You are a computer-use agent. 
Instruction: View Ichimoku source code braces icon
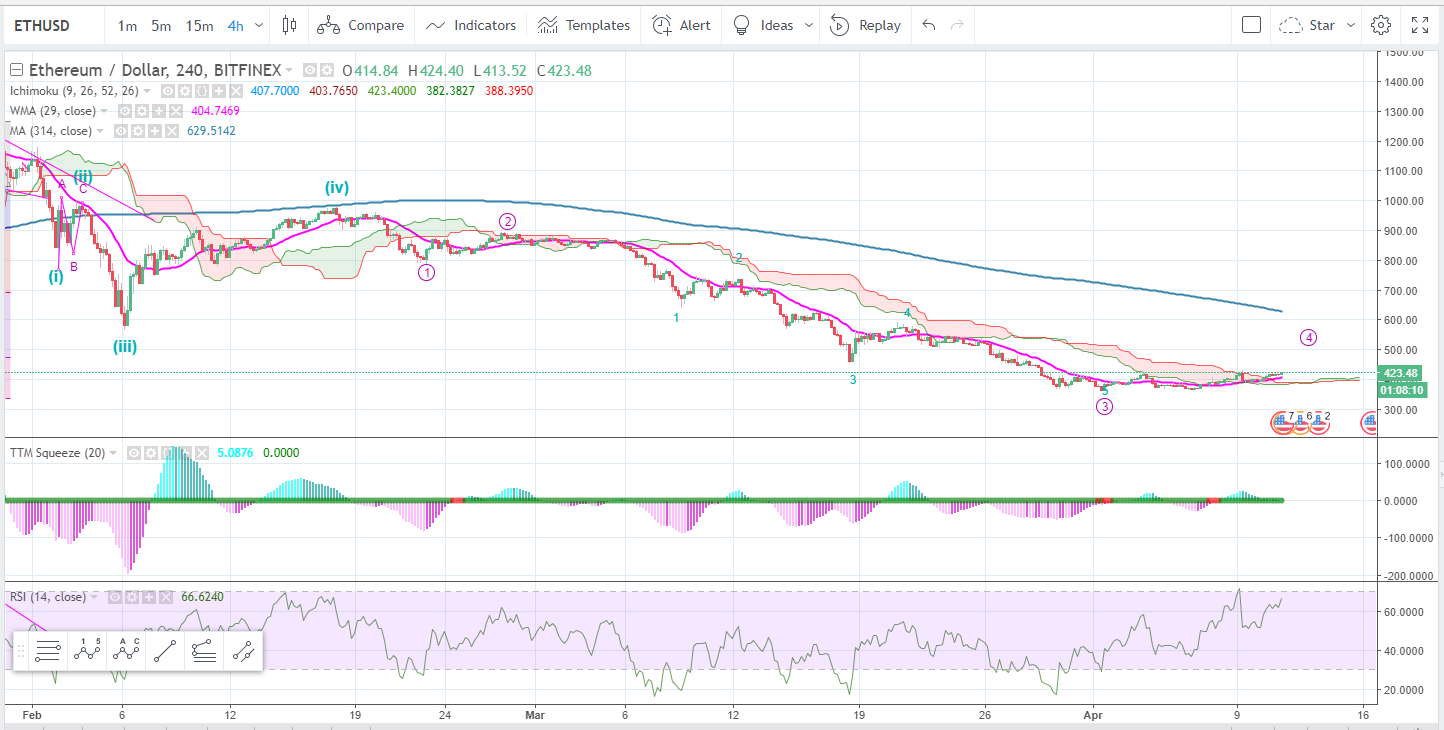[204, 91]
